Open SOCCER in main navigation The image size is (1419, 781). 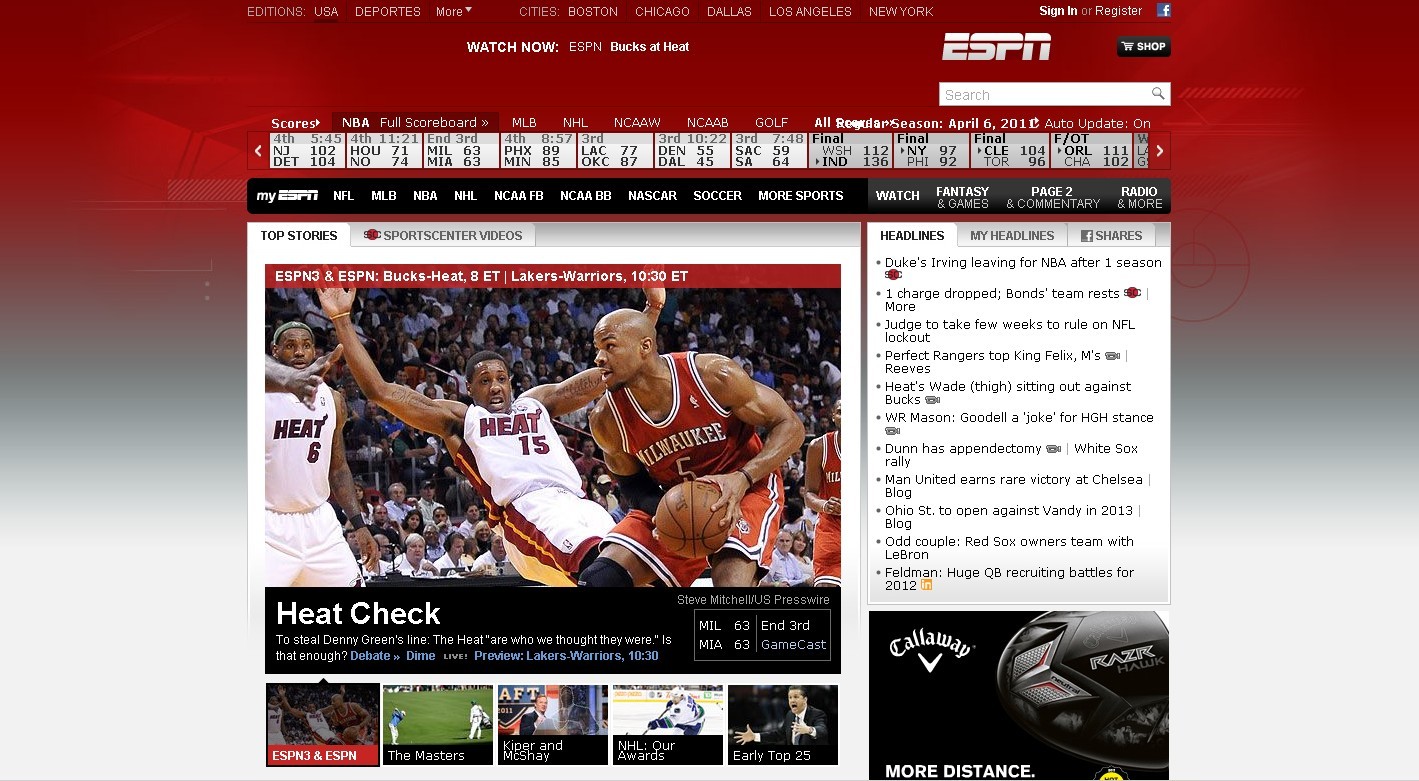pyautogui.click(x=717, y=196)
